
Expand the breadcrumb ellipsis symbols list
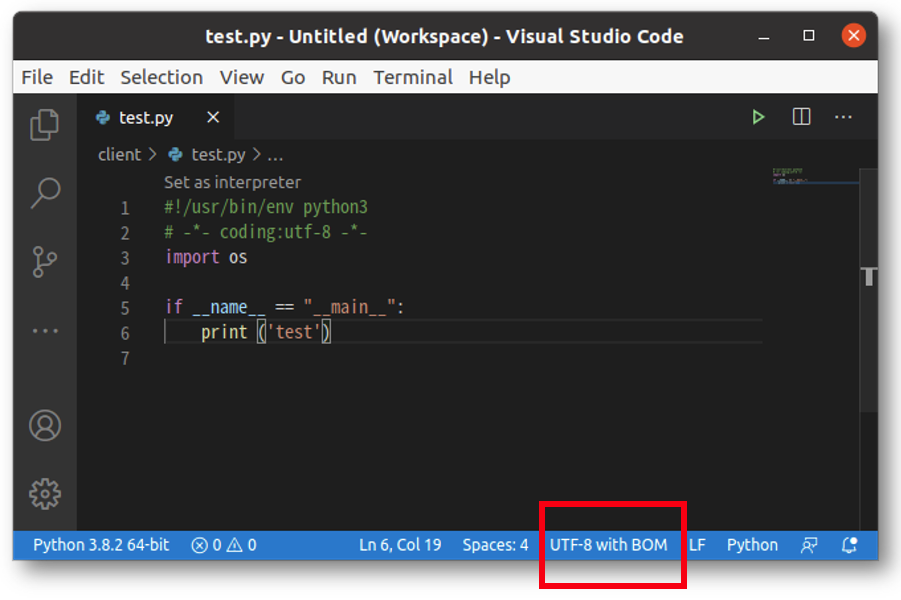[275, 155]
